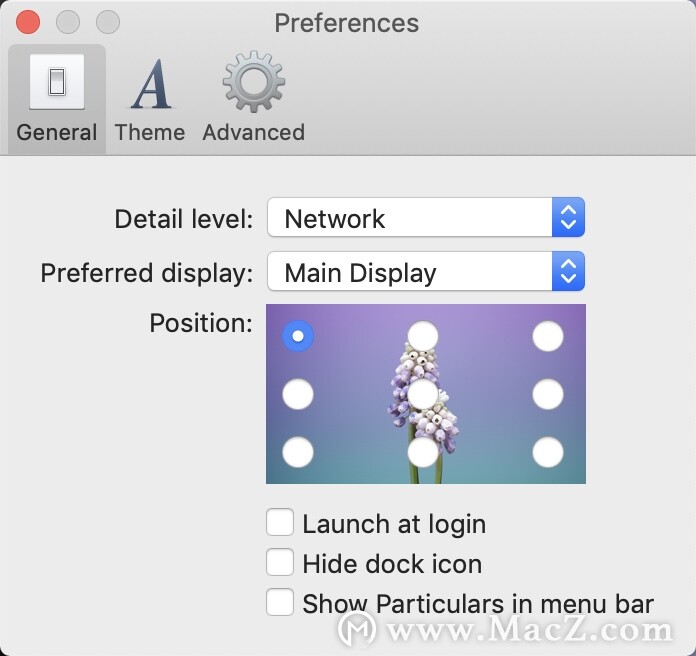Viewport: 696px width, 656px height.
Task: Select the bottom-left position radio button
Action: pyautogui.click(x=298, y=452)
